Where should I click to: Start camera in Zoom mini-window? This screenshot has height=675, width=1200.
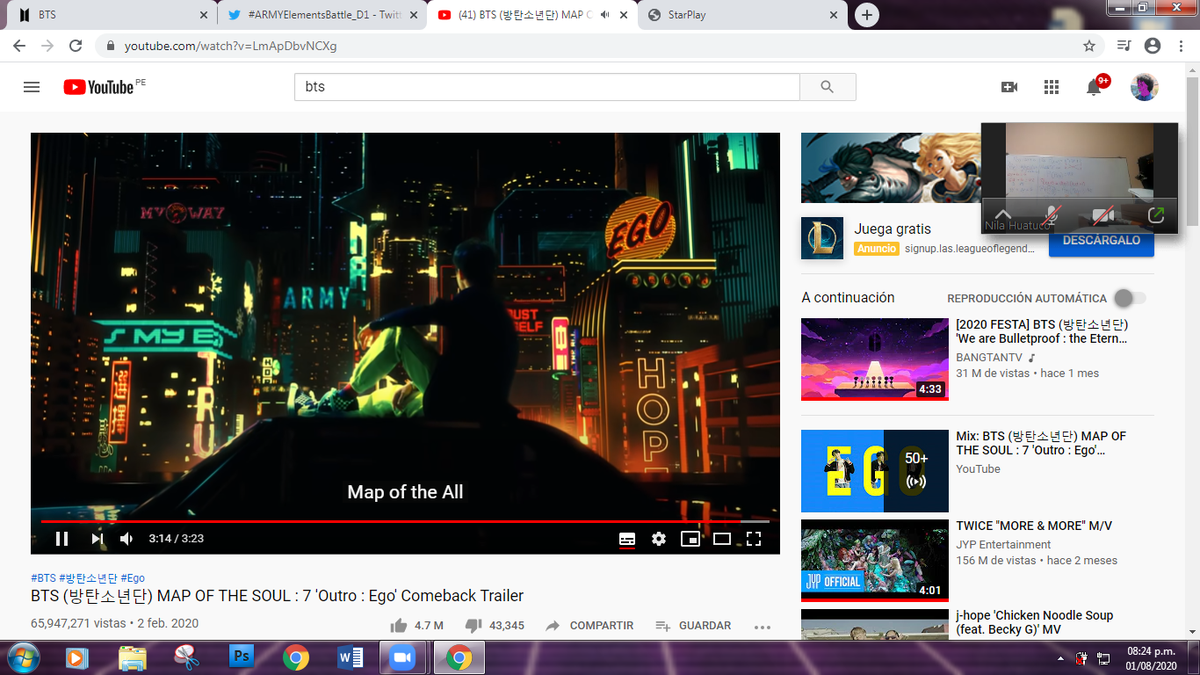[x=1103, y=214]
